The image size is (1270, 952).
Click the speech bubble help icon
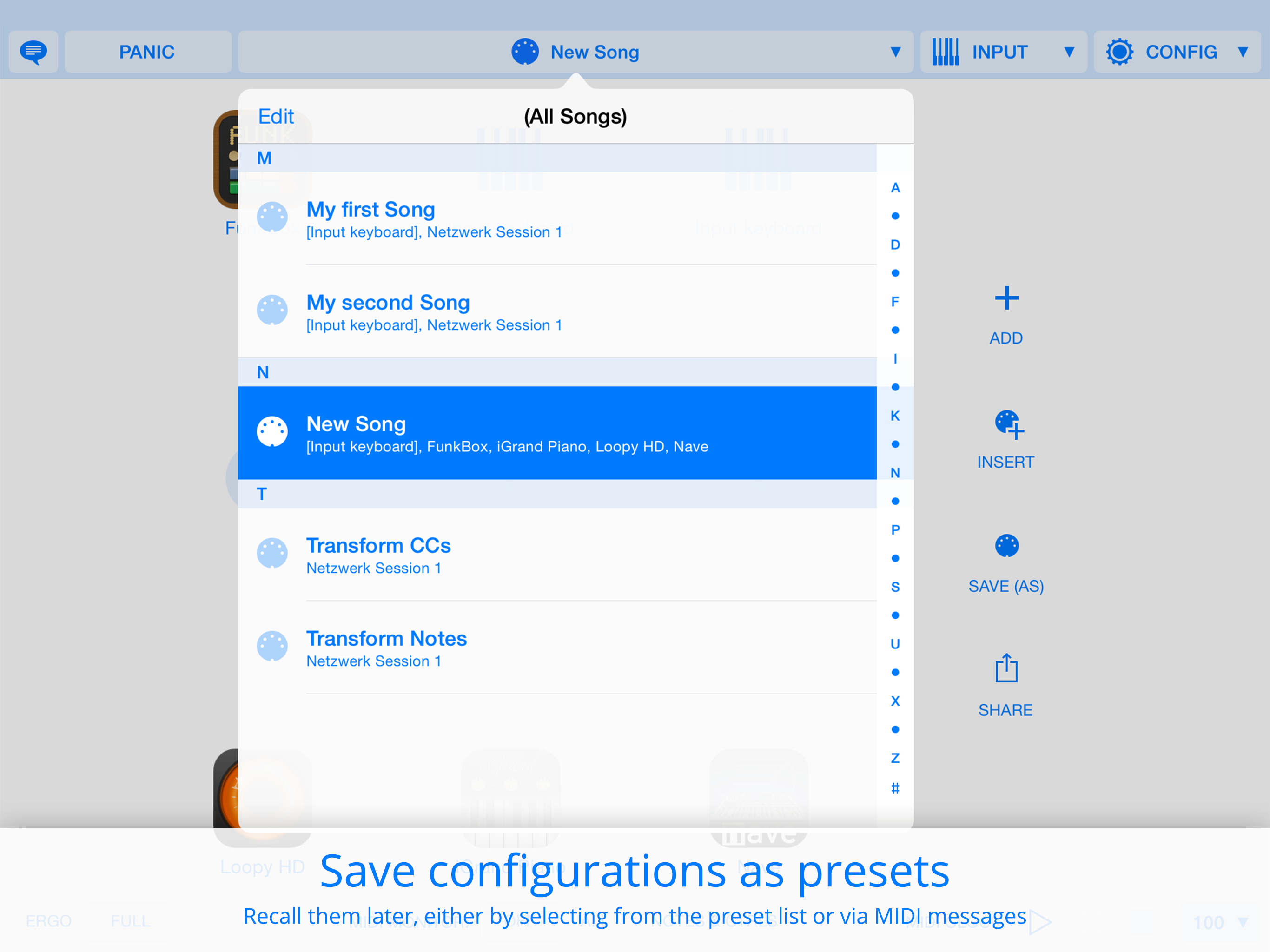(33, 52)
